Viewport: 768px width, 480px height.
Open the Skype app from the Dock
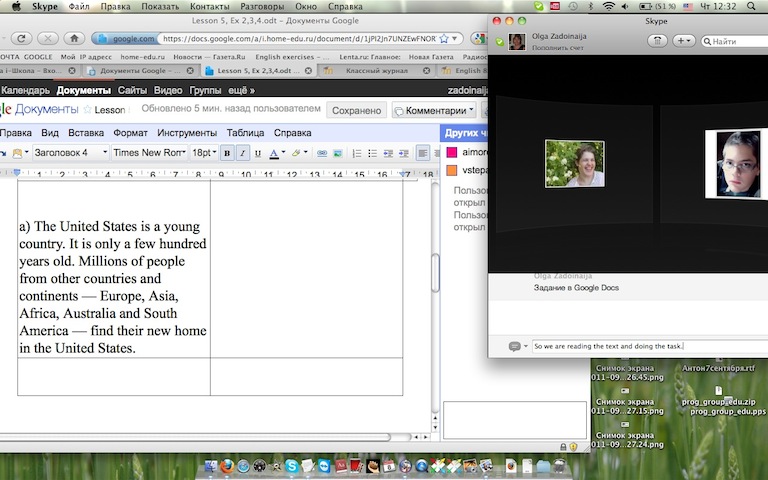click(291, 465)
